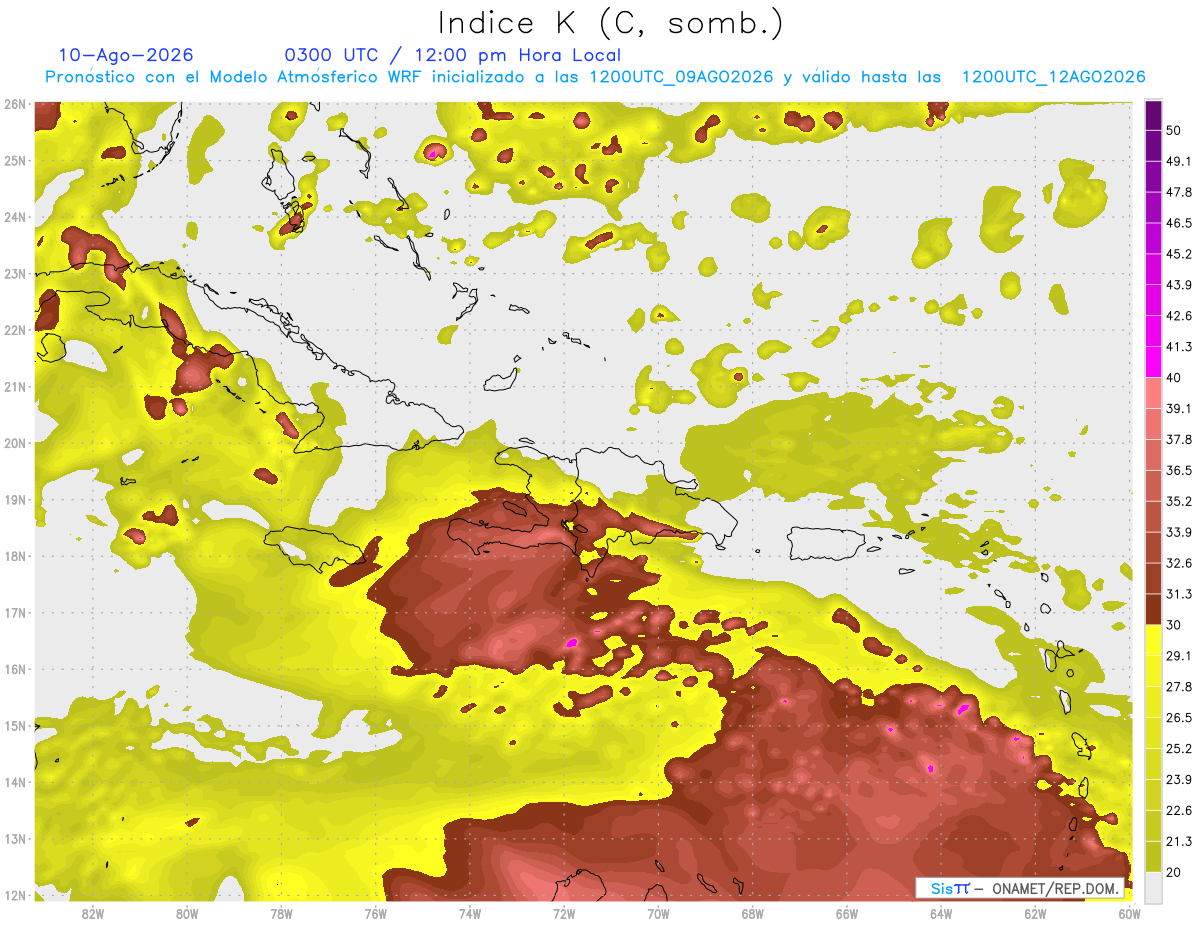Viewport: 1200px width, 927px height.
Task: Click the color scale value '35.2'
Action: 1178,501
